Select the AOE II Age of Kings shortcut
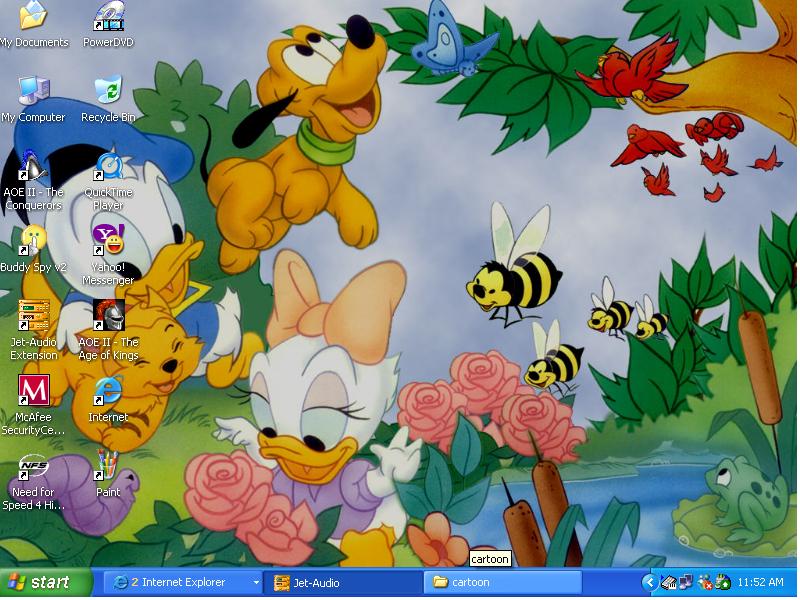 point(108,331)
